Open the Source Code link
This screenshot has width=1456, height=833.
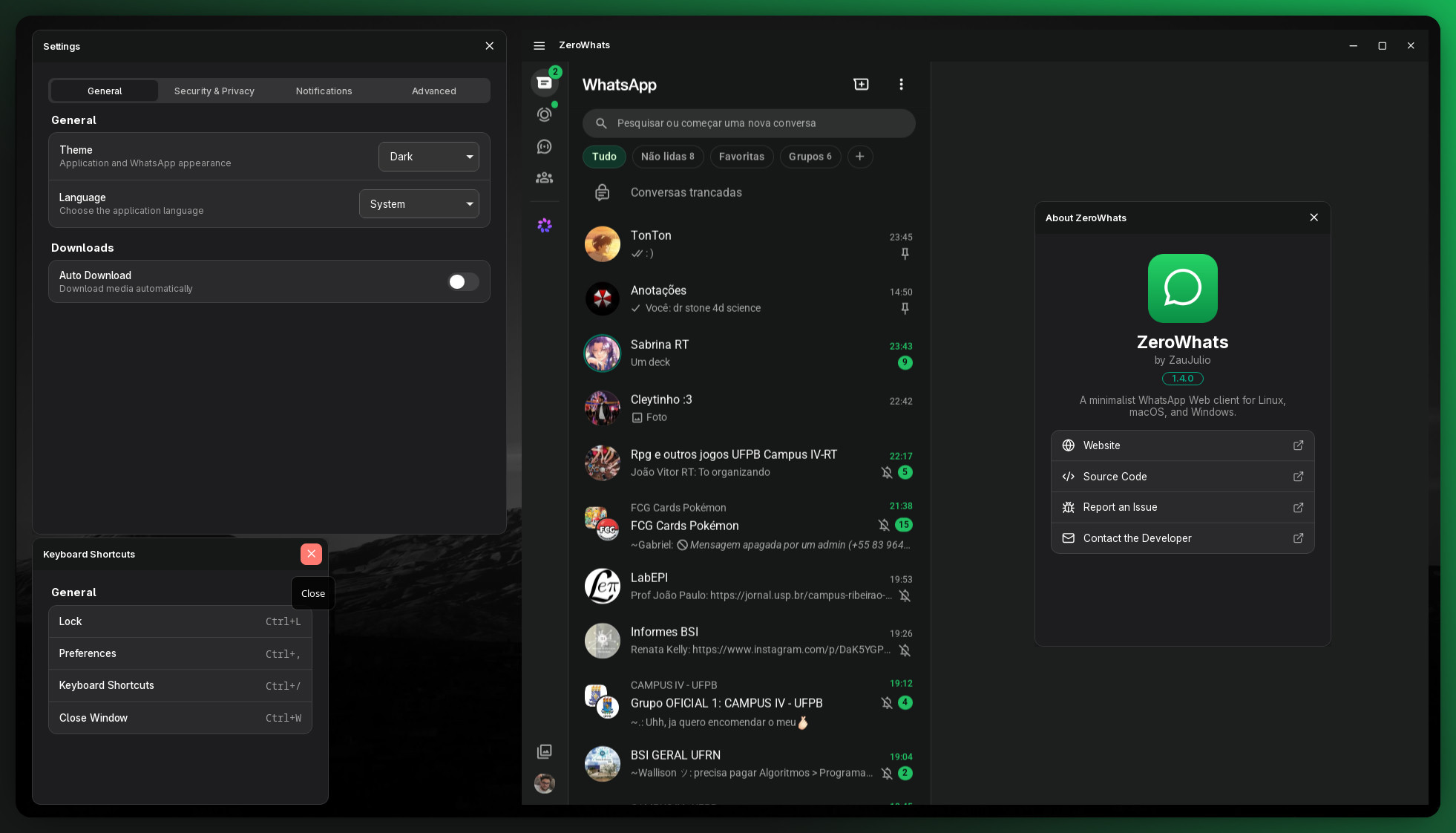pyautogui.click(x=1182, y=477)
